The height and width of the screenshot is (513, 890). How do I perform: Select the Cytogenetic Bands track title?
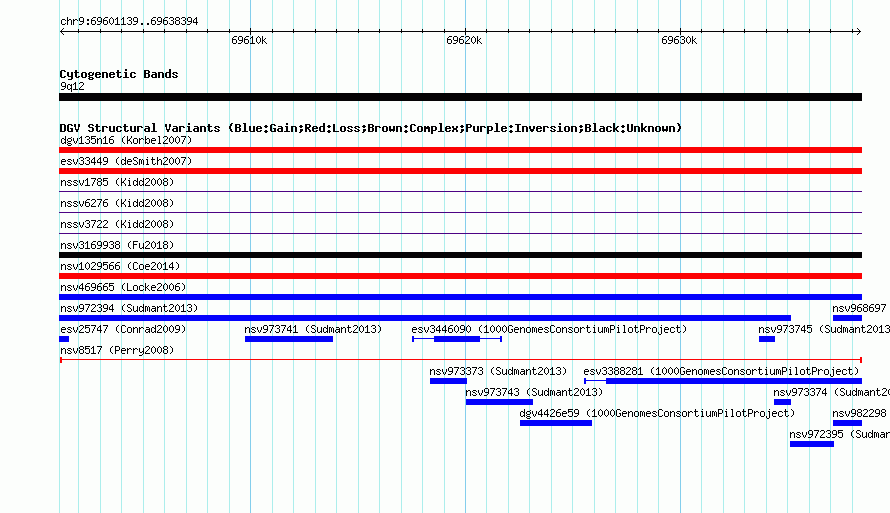[119, 74]
